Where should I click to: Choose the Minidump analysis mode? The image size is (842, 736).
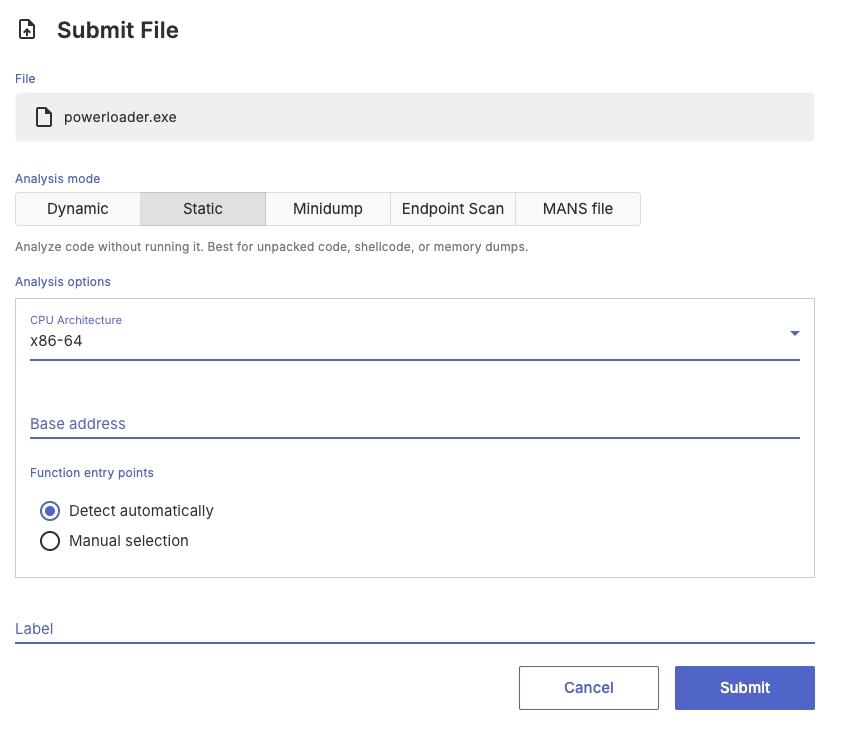[328, 209]
